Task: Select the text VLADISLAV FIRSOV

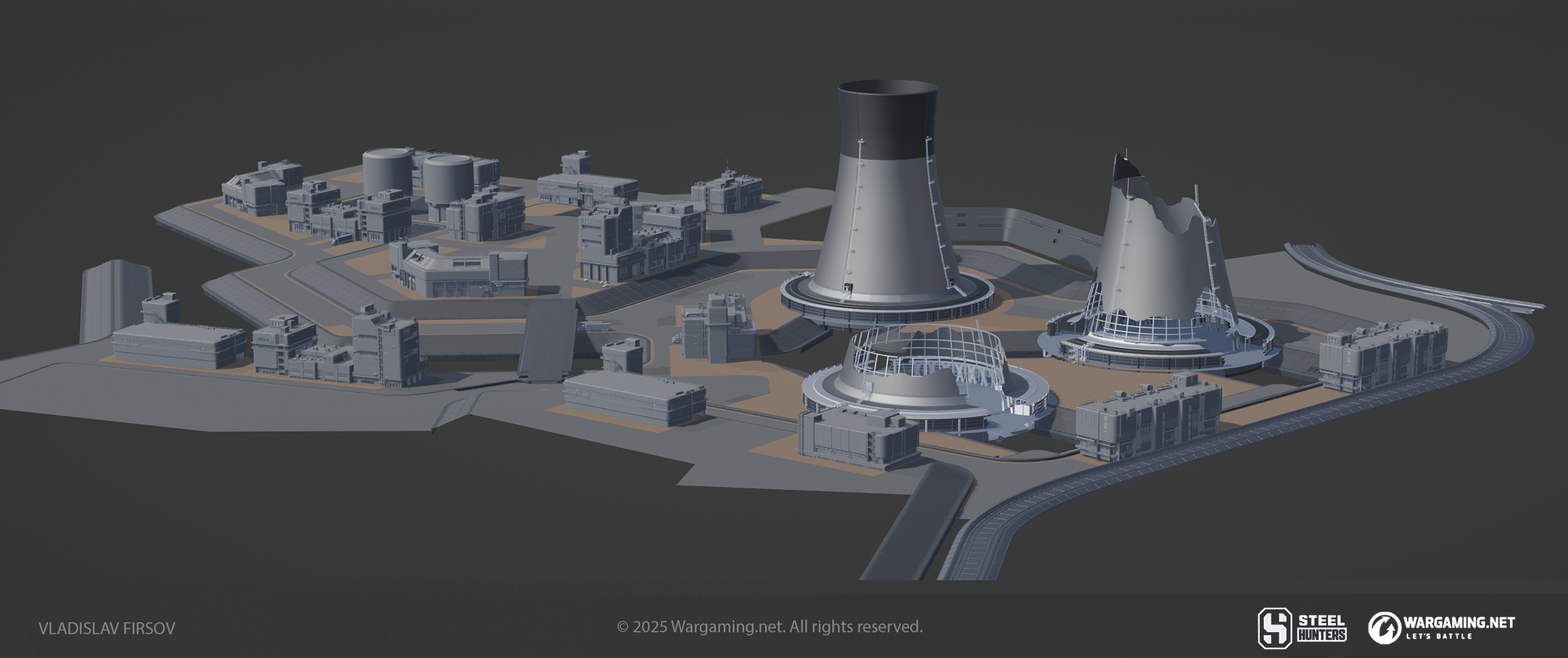Action: [107, 629]
